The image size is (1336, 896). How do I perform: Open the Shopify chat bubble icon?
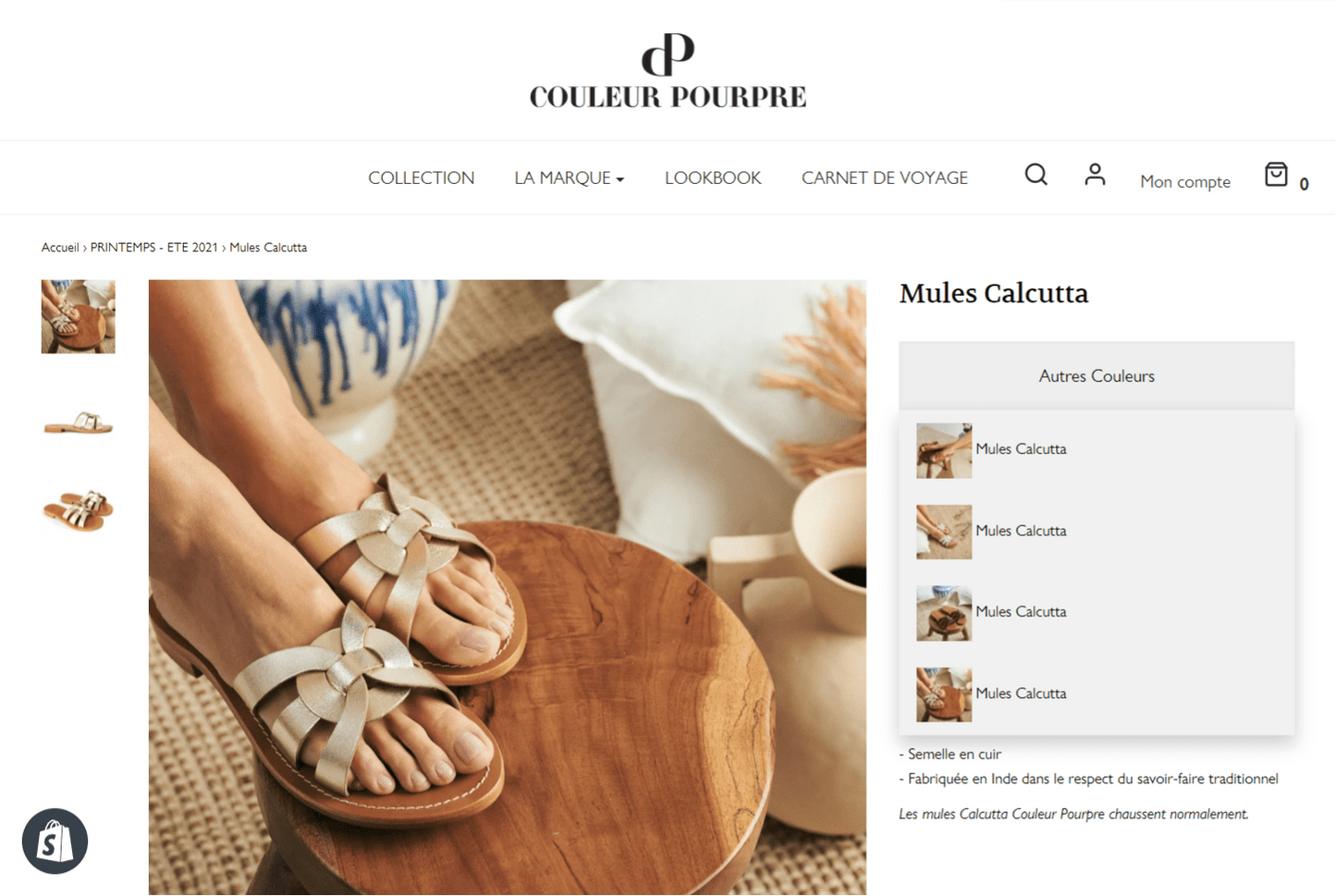(x=55, y=841)
